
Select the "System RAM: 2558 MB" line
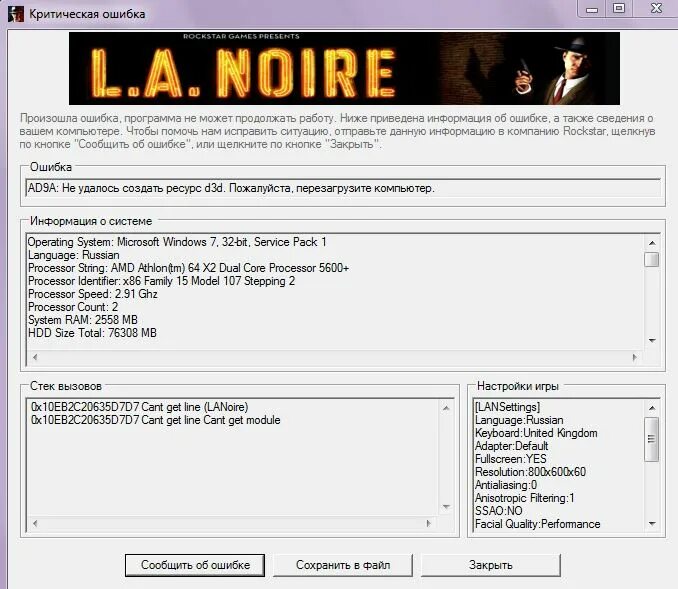click(83, 320)
